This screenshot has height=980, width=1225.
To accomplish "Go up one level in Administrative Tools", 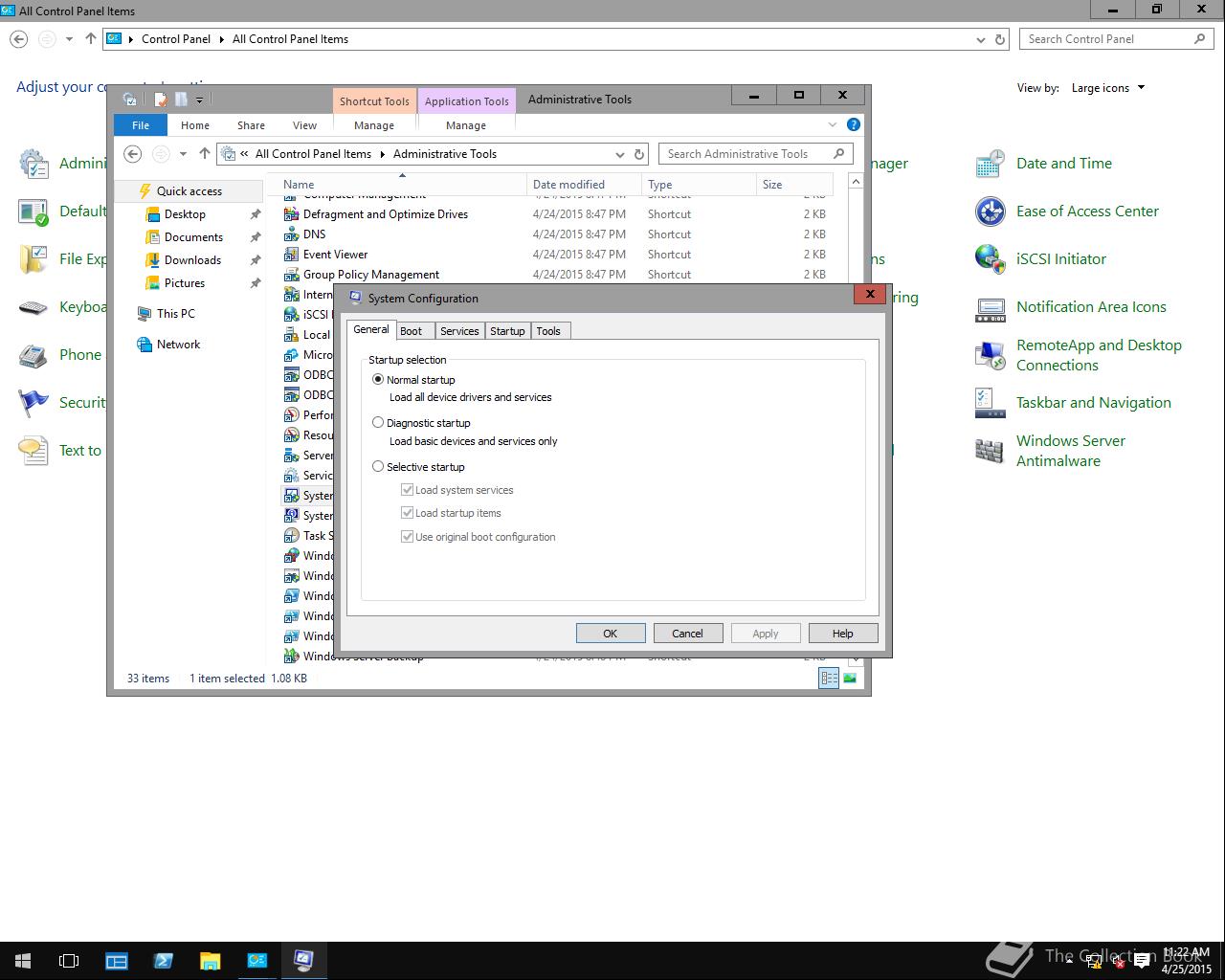I will click(x=204, y=154).
